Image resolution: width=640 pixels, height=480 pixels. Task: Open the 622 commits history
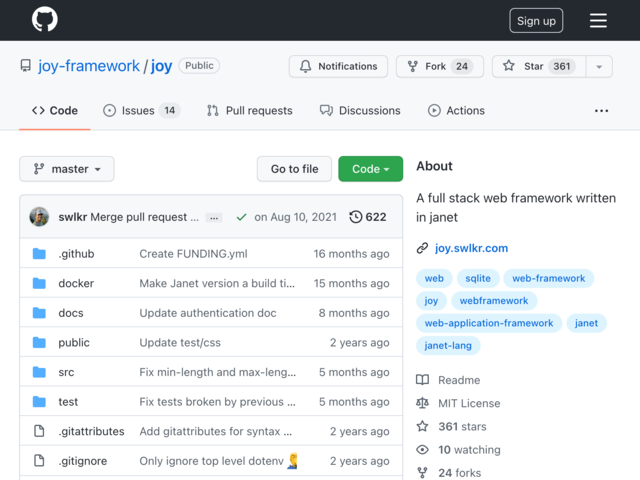pyautogui.click(x=368, y=217)
